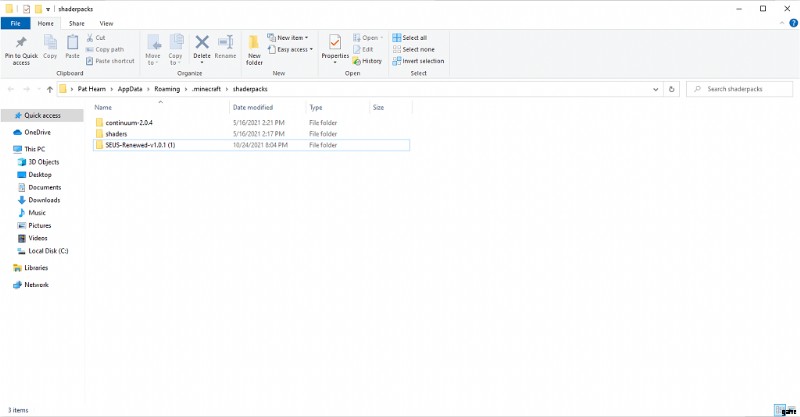Open OneDrive in navigation pane

click(32, 132)
